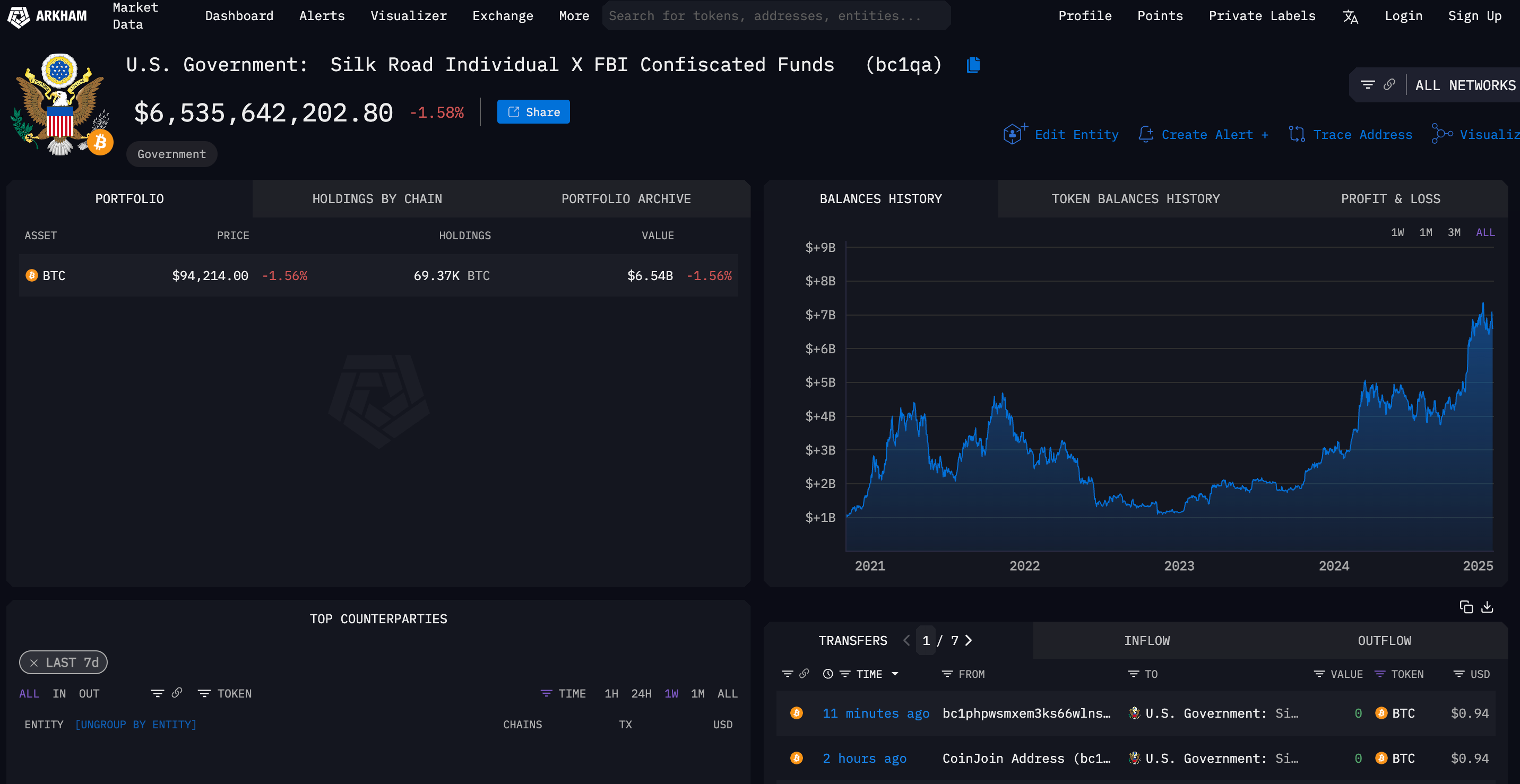Click the Government tag chip

pos(172,154)
